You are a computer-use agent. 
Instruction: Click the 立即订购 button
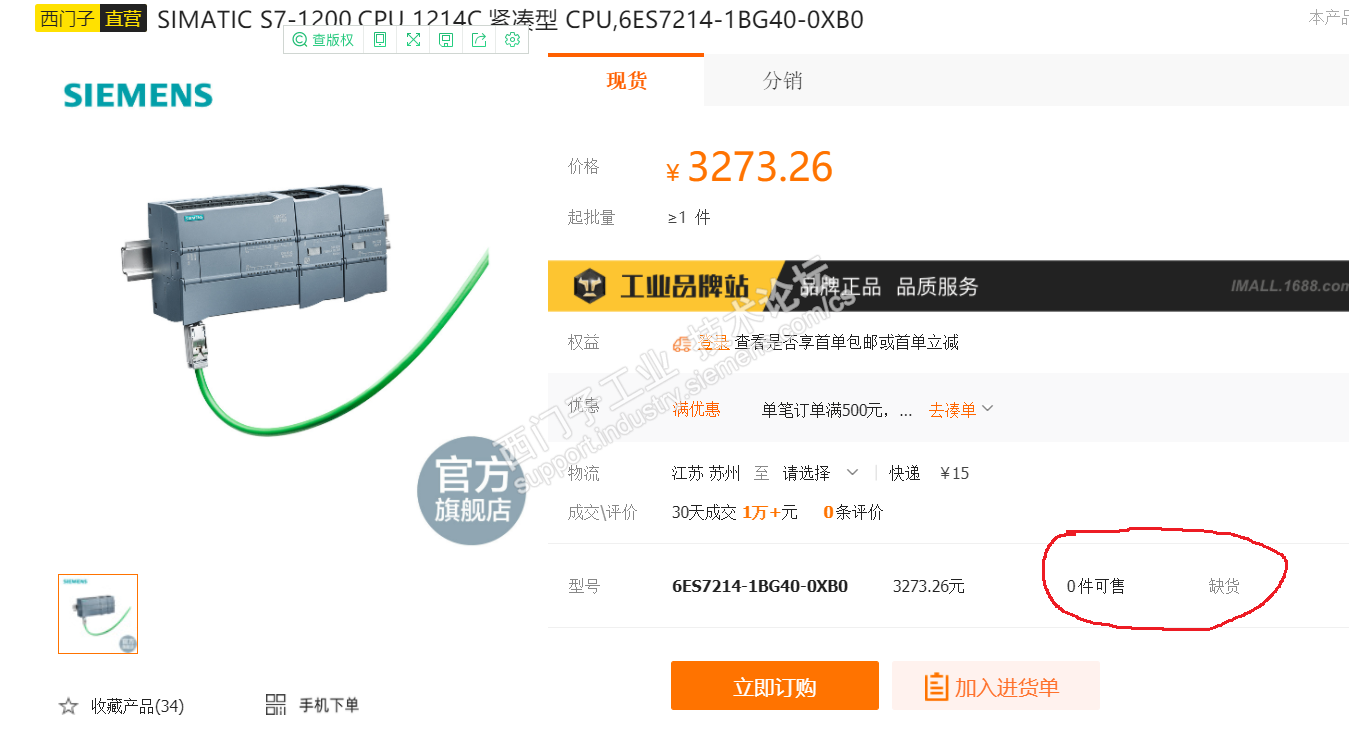(x=775, y=686)
